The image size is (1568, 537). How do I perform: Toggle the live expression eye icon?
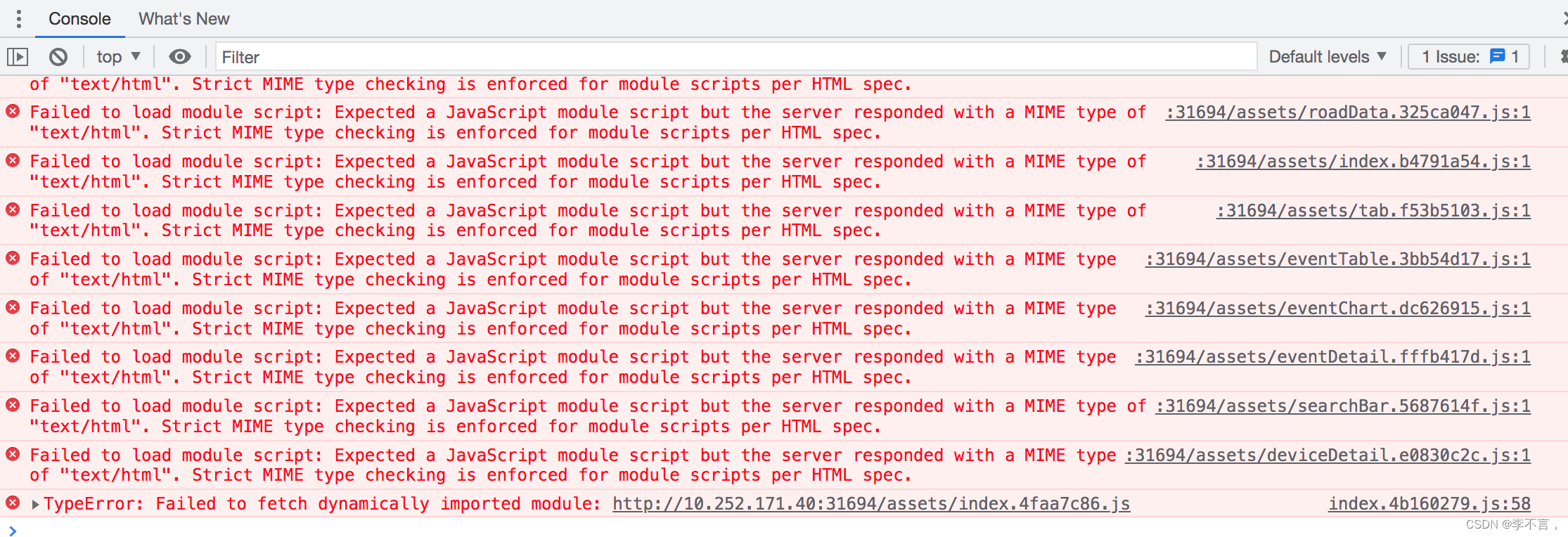(180, 57)
